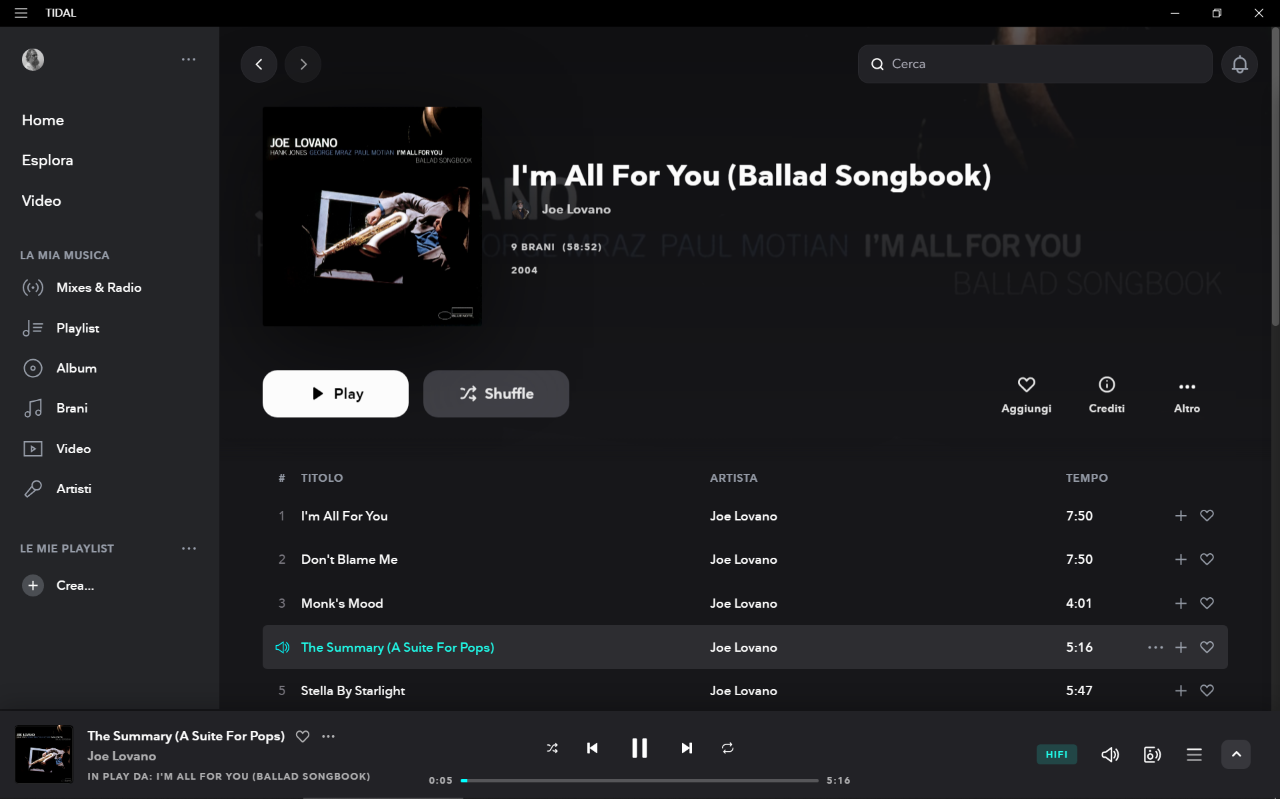Open the play queue icon
Viewport: 1280px width, 799px height.
(x=1194, y=755)
